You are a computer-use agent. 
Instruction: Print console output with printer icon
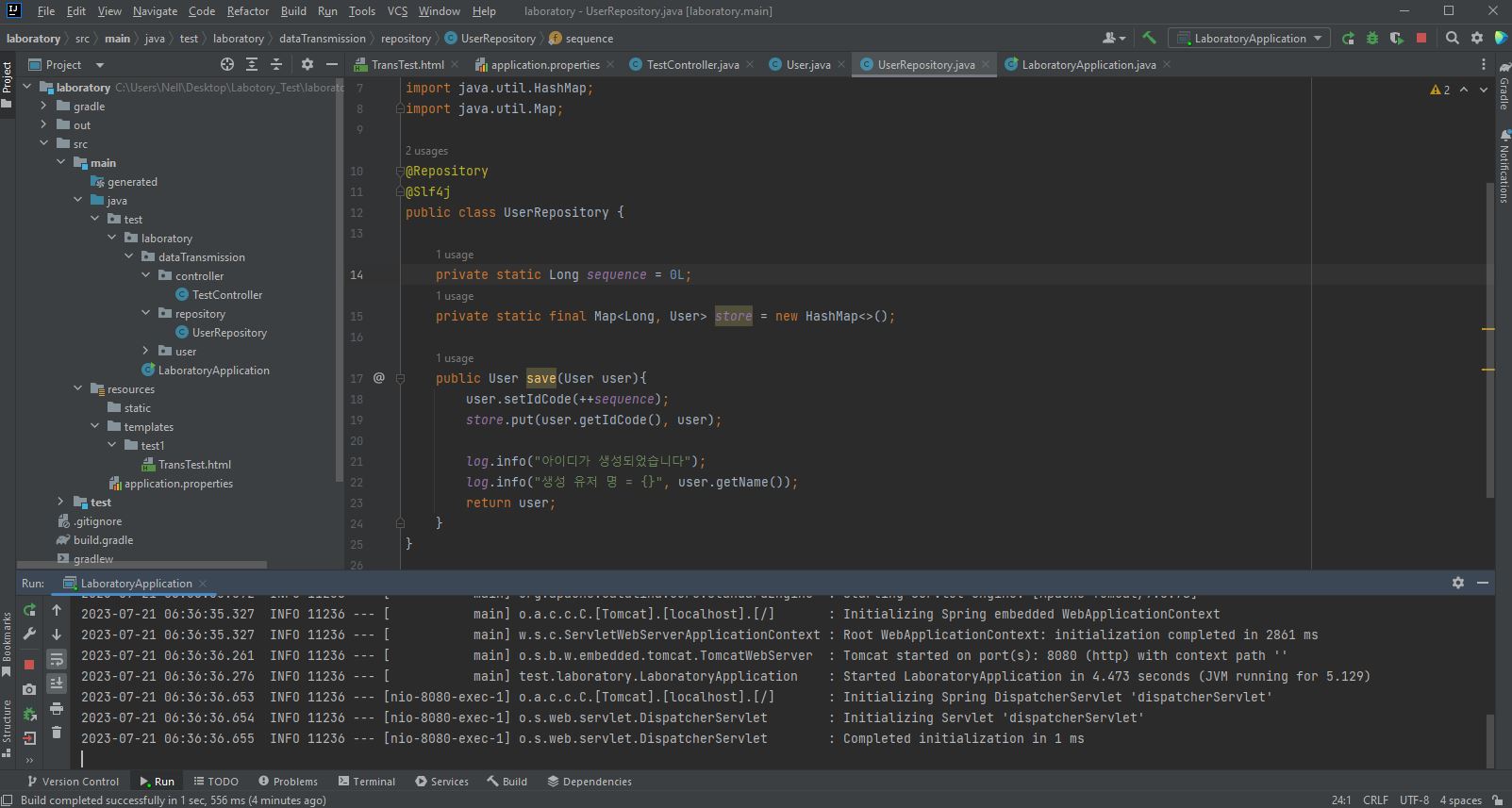coord(57,708)
